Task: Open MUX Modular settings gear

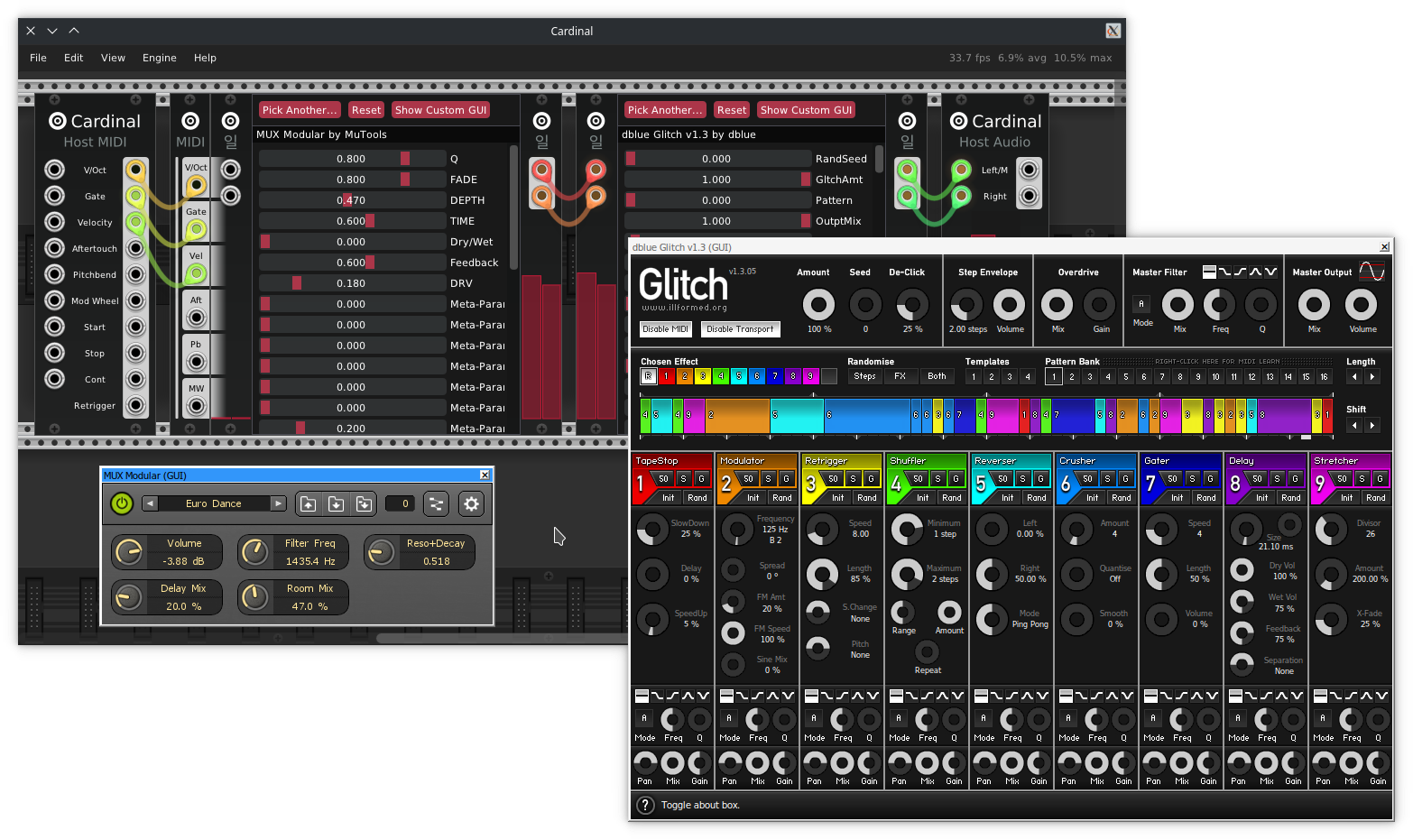Action: (471, 503)
